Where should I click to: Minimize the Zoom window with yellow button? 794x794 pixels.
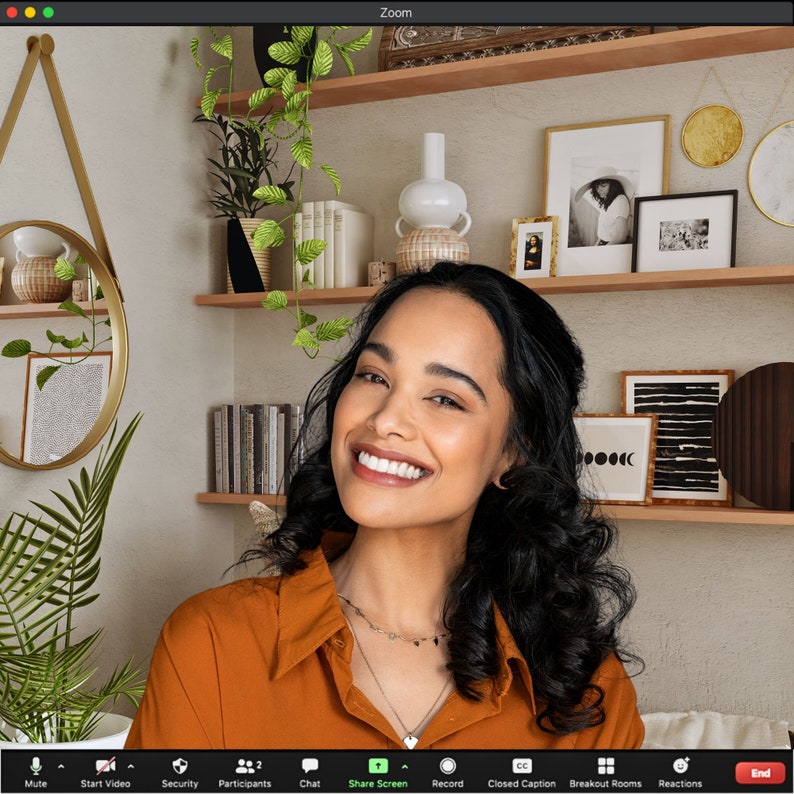[x=30, y=12]
